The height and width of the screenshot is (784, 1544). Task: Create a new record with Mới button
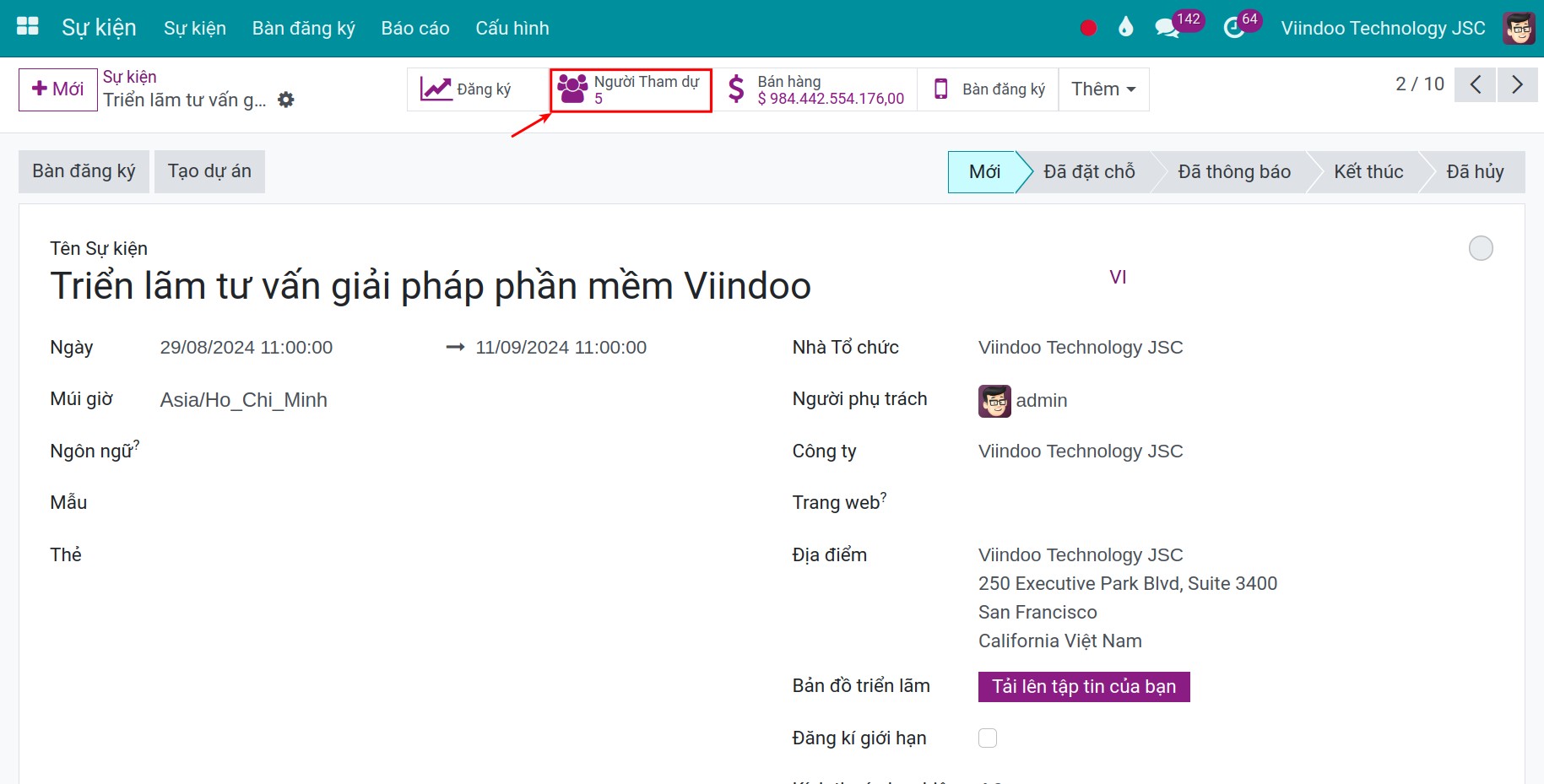pyautogui.click(x=58, y=89)
